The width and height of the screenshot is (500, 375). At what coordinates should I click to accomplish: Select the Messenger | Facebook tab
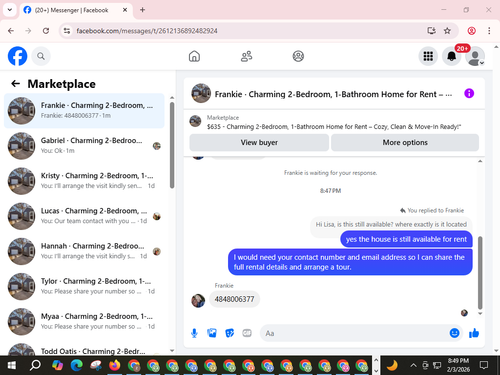tap(72, 10)
